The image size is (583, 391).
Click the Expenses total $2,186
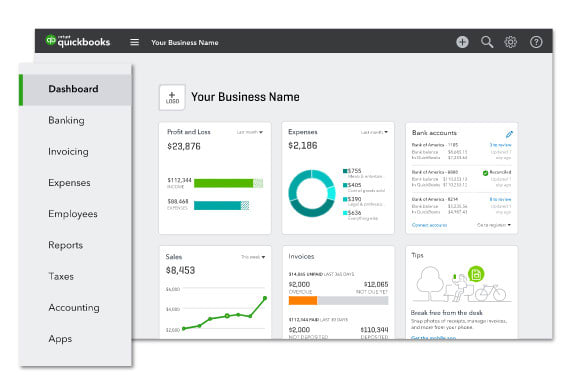click(x=303, y=146)
